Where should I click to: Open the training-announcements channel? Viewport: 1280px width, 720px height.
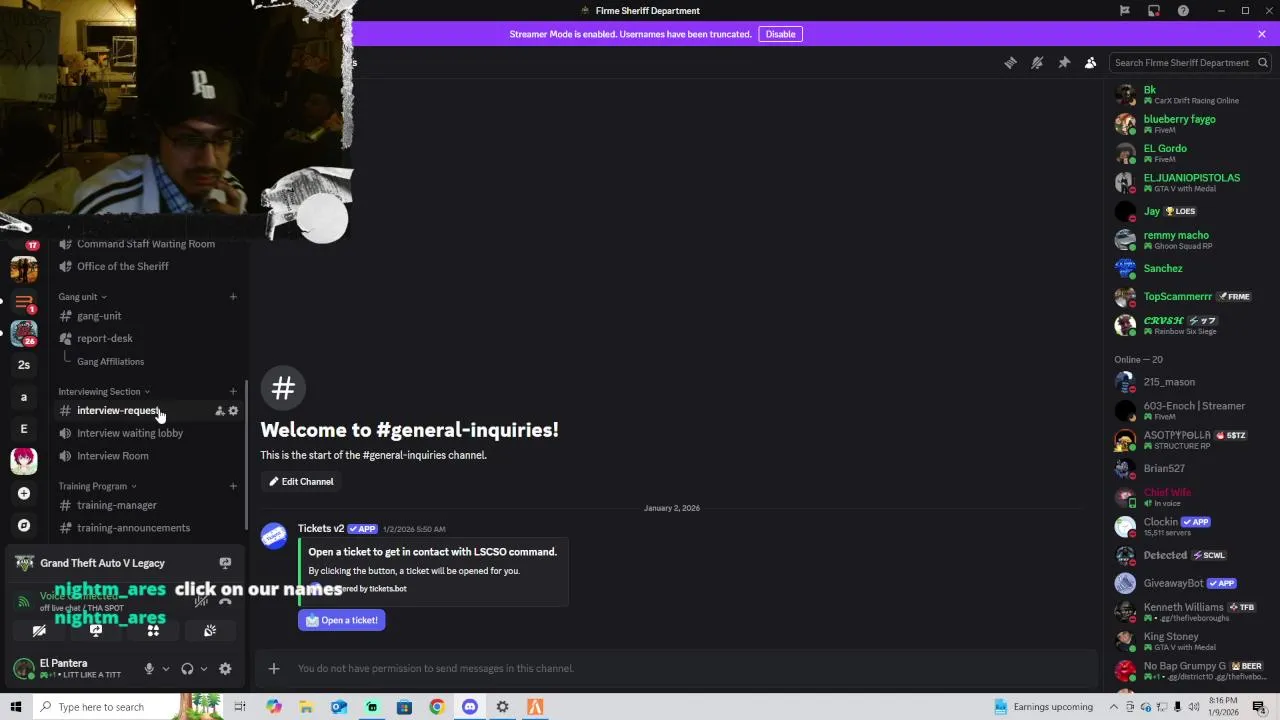[148, 528]
